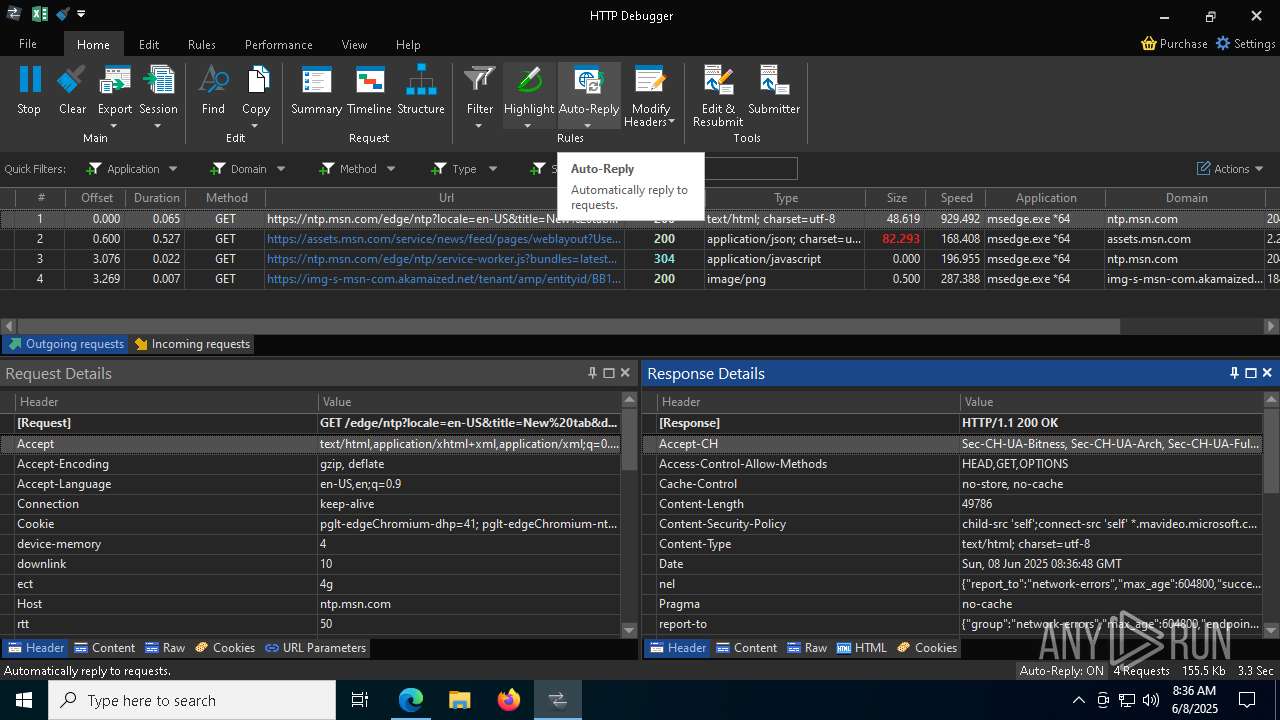Switch to the Performance ribbon tab
The image size is (1280, 720).
pos(279,44)
